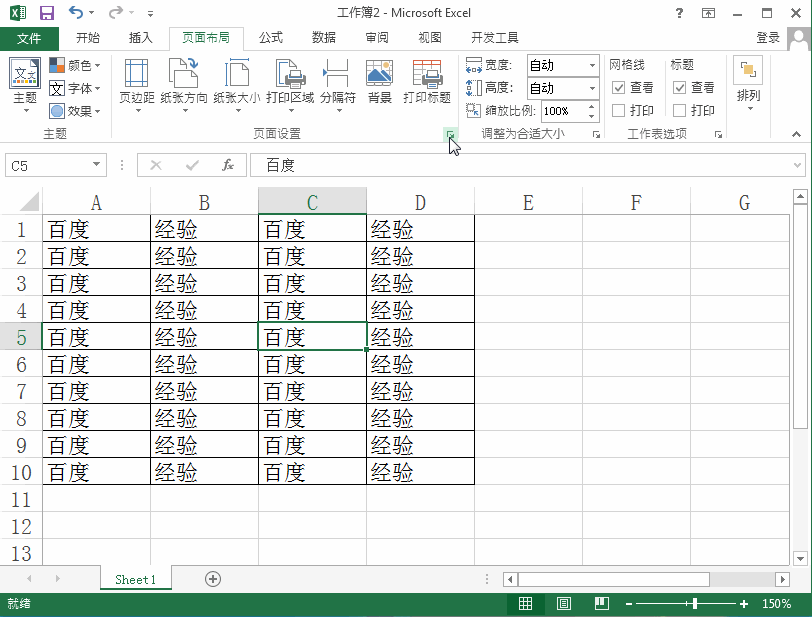Select the Sheet1 tab

(136, 579)
